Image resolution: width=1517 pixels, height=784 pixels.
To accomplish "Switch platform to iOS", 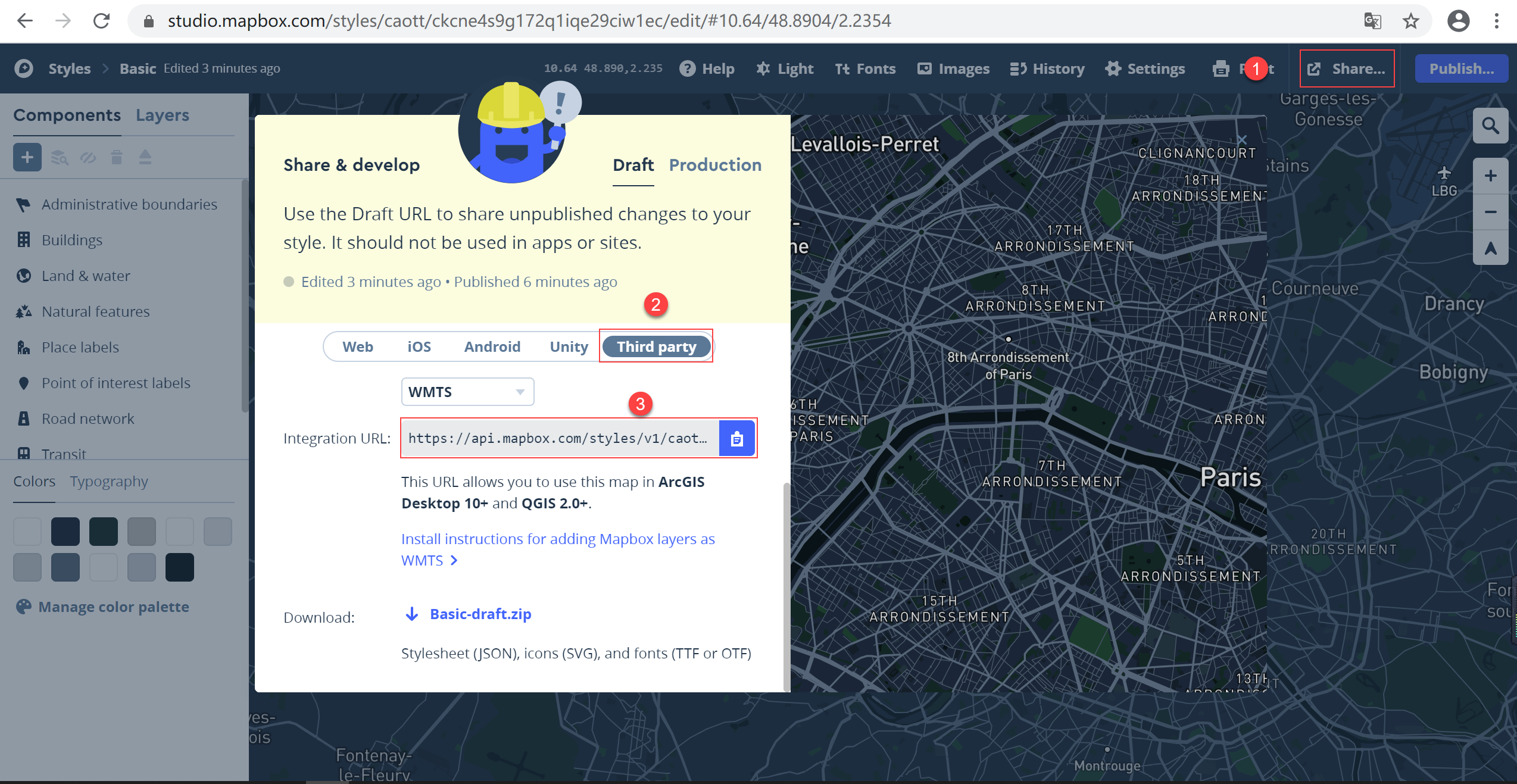I will tap(419, 346).
